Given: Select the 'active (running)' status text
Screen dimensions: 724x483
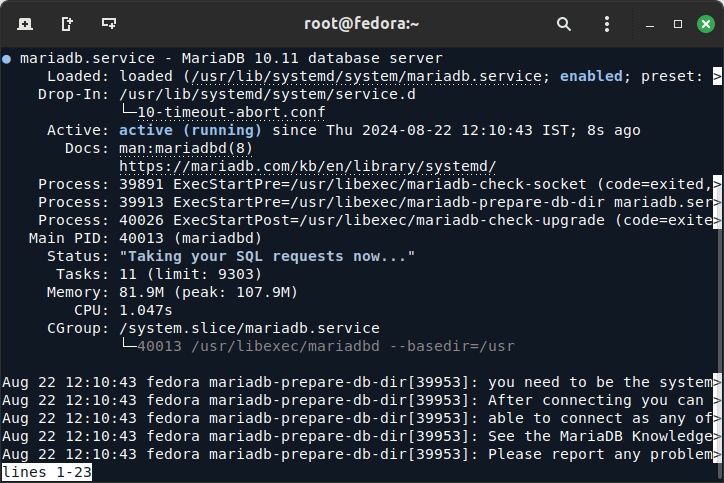Looking at the screenshot, I should 190,130.
